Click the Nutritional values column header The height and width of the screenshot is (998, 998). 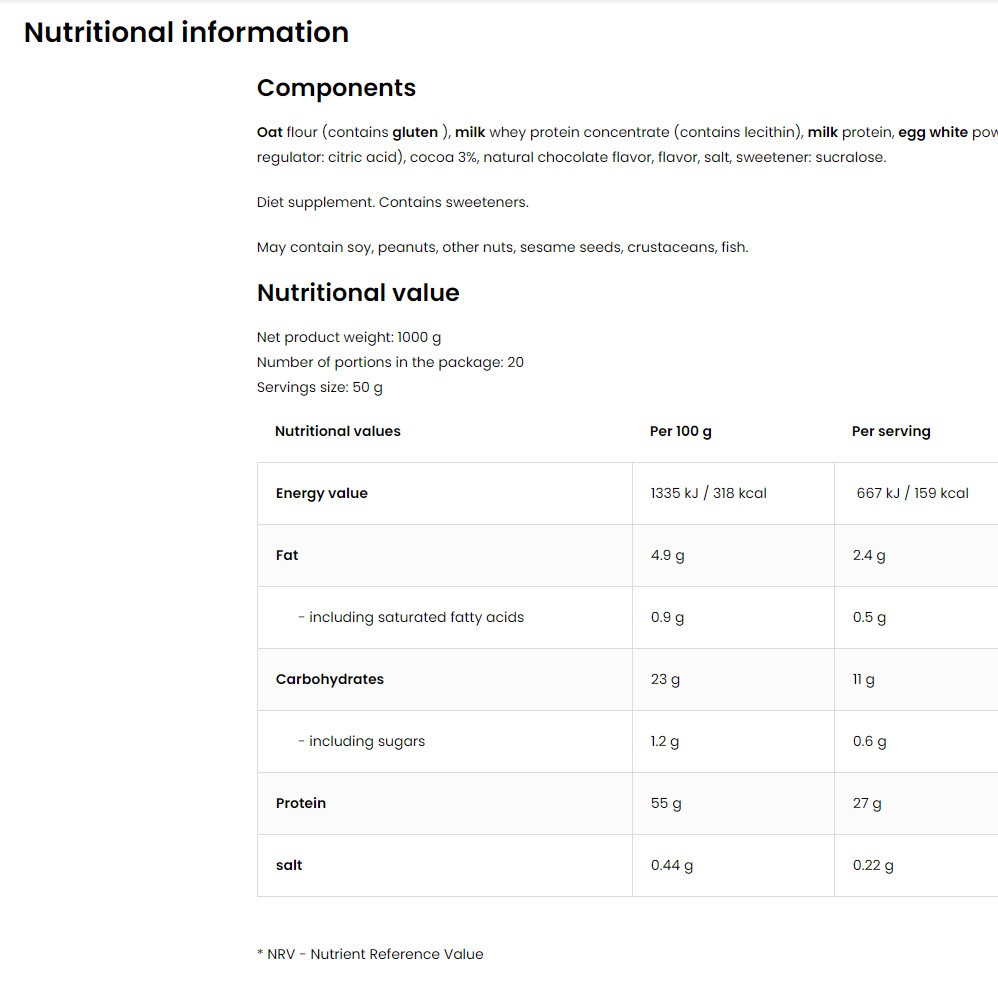338,432
